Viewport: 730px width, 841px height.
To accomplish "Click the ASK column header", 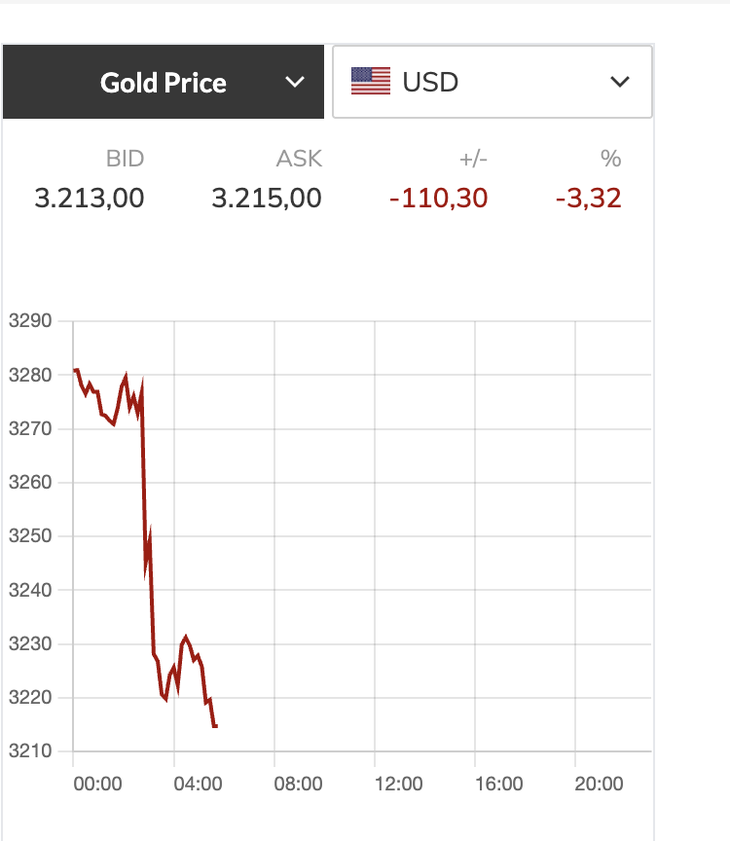I will [299, 158].
